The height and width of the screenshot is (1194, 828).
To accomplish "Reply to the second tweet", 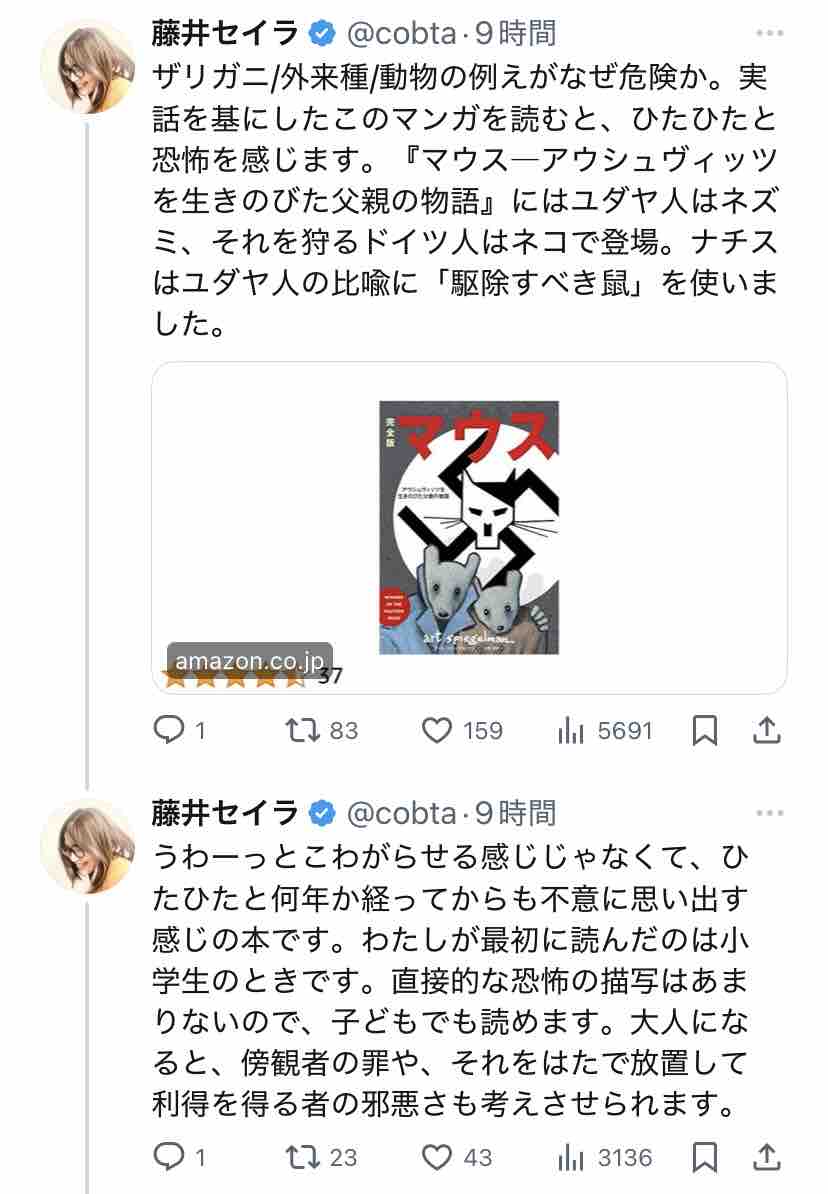I will 167,1159.
